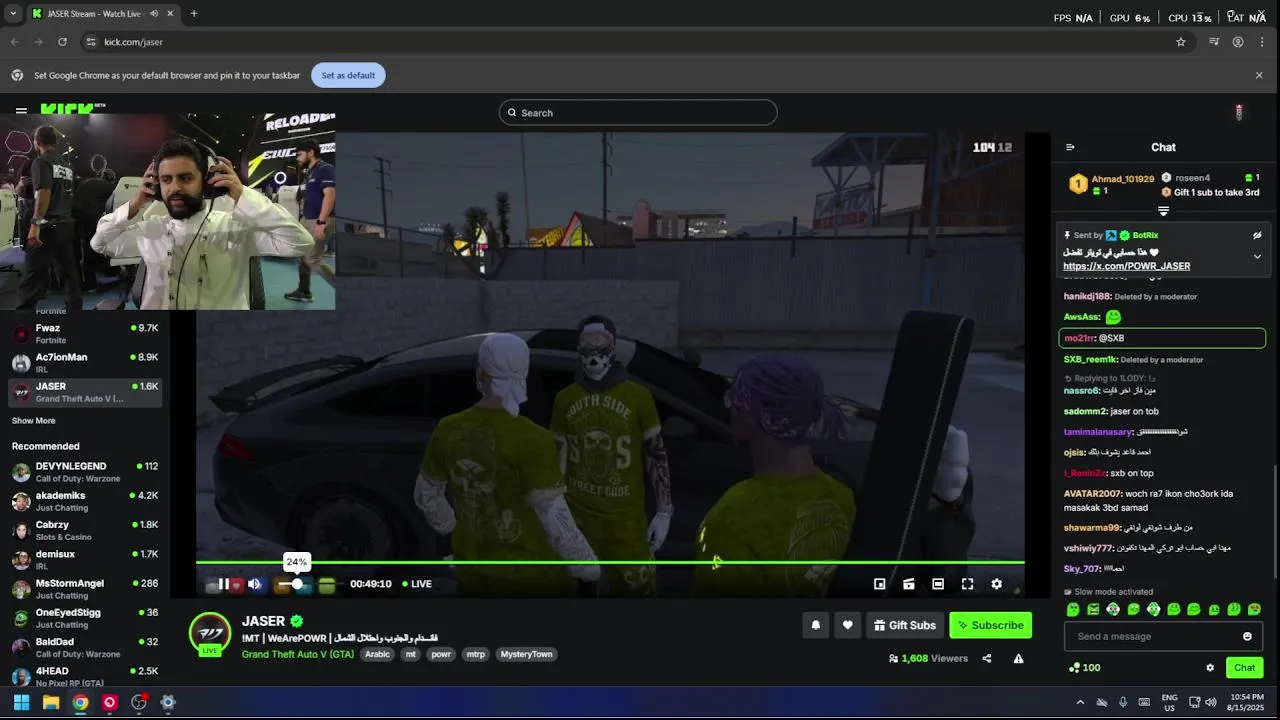This screenshot has height=720, width=1280.
Task: Expand the pinned message with the chevron
Action: pyautogui.click(x=1257, y=256)
